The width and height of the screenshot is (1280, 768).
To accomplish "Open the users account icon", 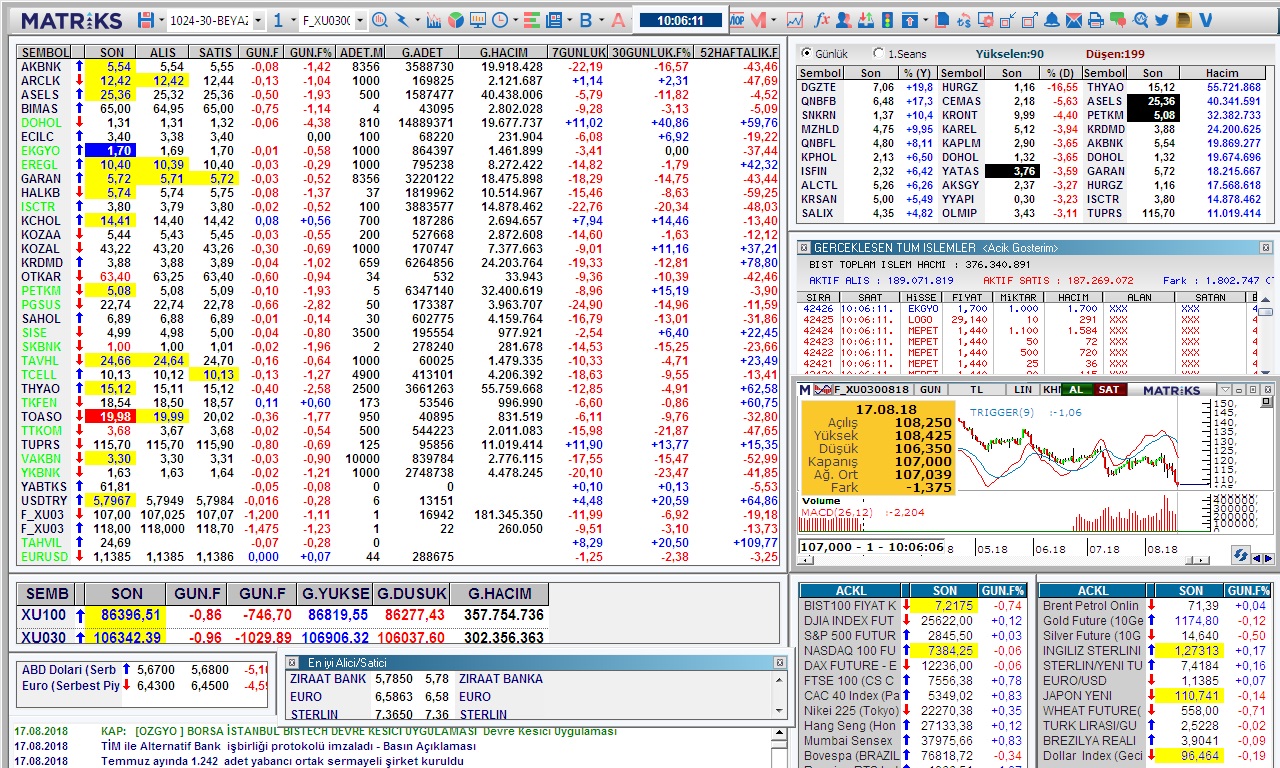I will tap(844, 20).
